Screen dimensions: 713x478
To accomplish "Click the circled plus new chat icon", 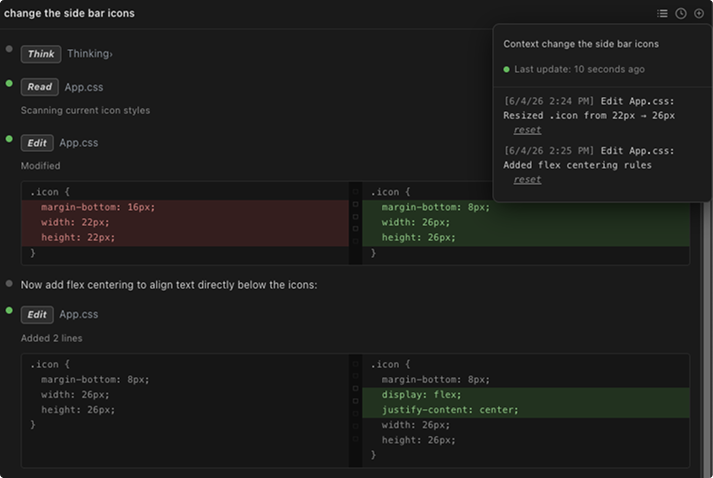I will pos(699,14).
